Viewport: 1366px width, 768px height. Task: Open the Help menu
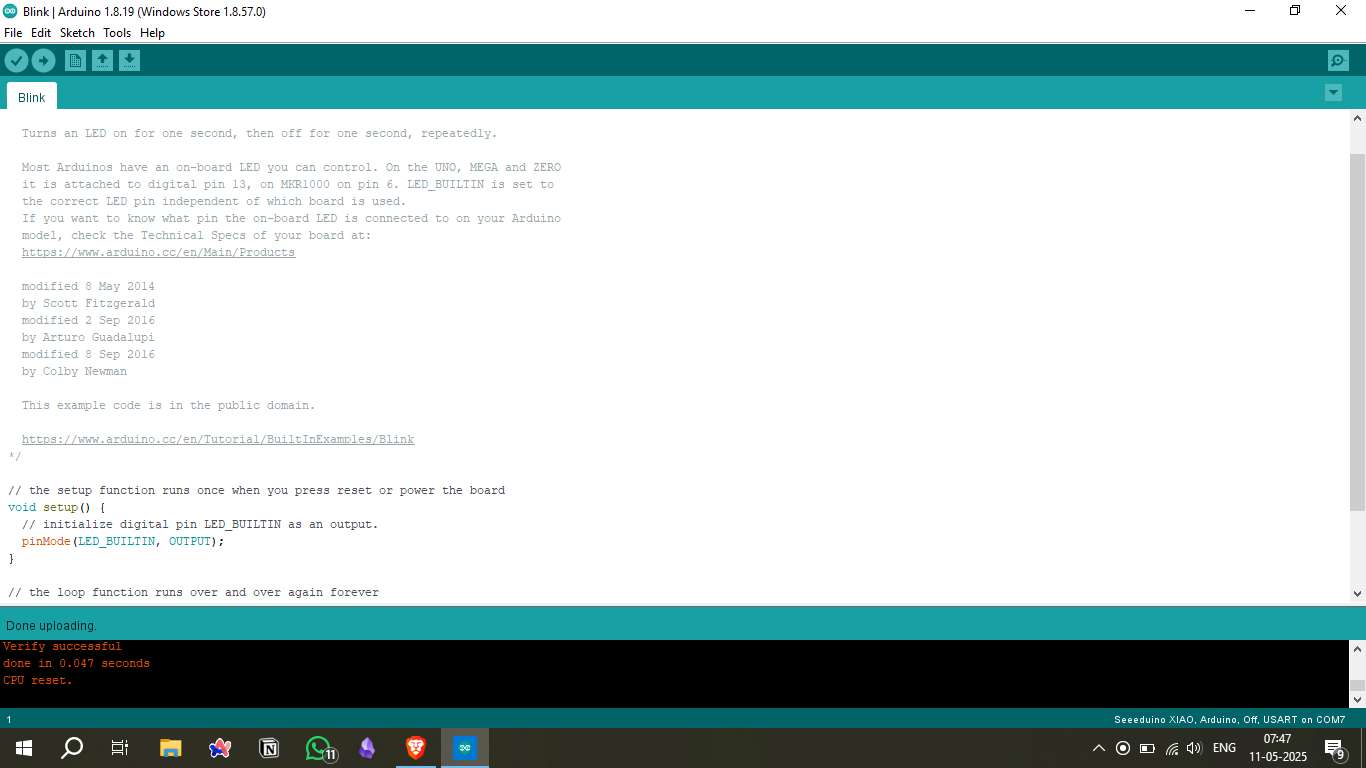click(152, 33)
